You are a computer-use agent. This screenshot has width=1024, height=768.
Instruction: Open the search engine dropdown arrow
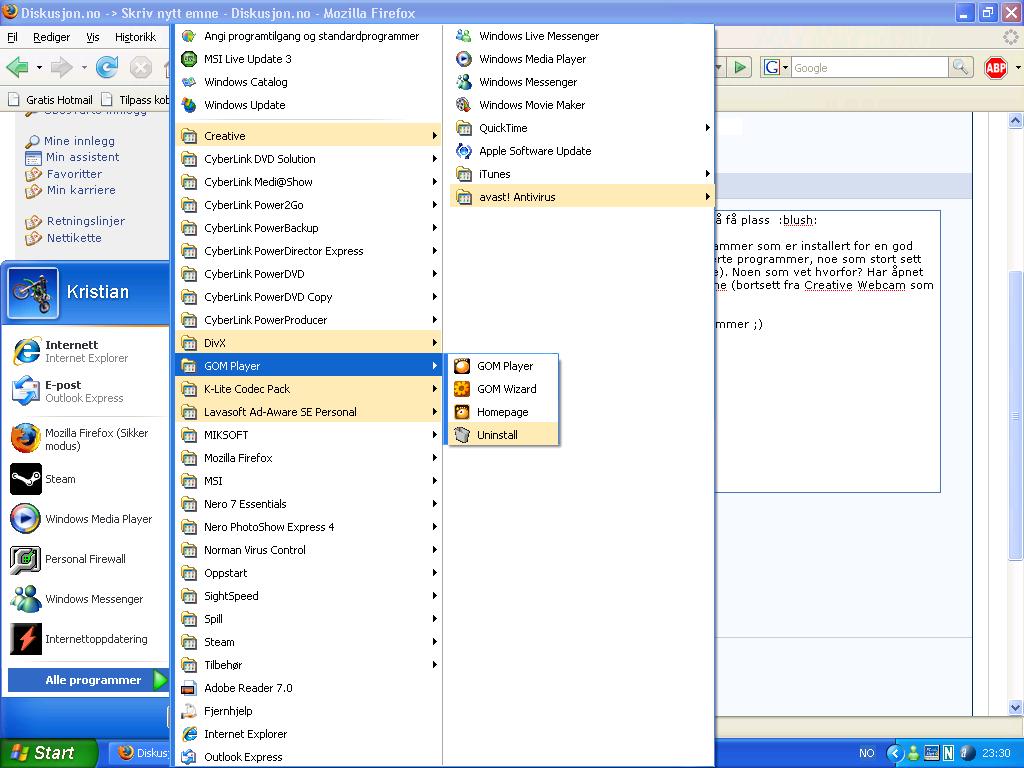[x=786, y=67]
